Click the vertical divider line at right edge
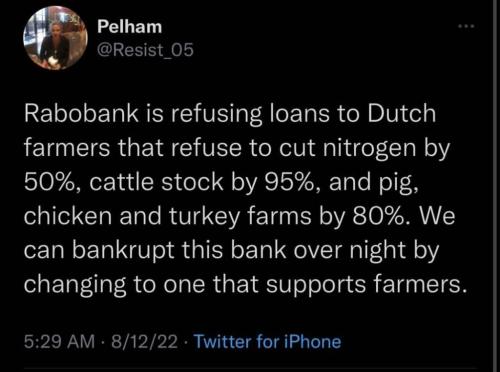The width and height of the screenshot is (500, 372). 493,186
